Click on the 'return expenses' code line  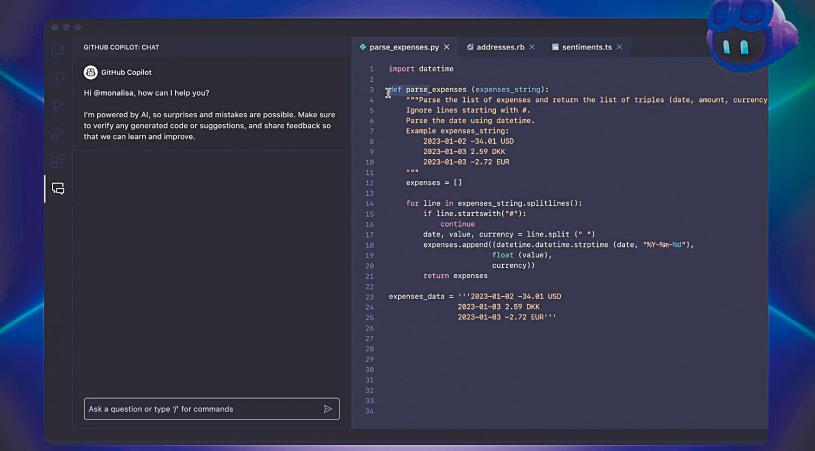(x=455, y=275)
